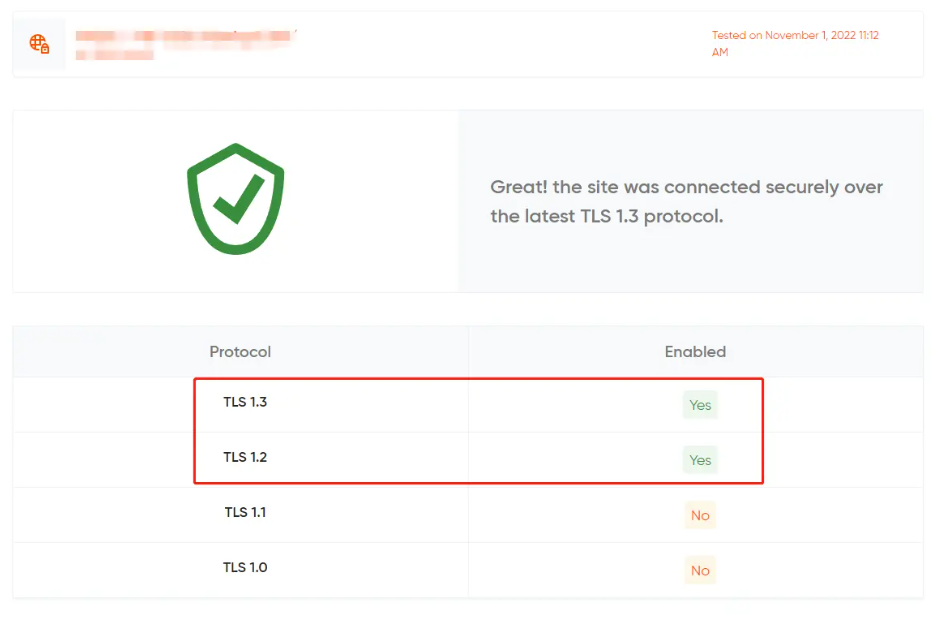The image size is (946, 621).
Task: Click the second line of blurred site text
Action: pyautogui.click(x=115, y=54)
